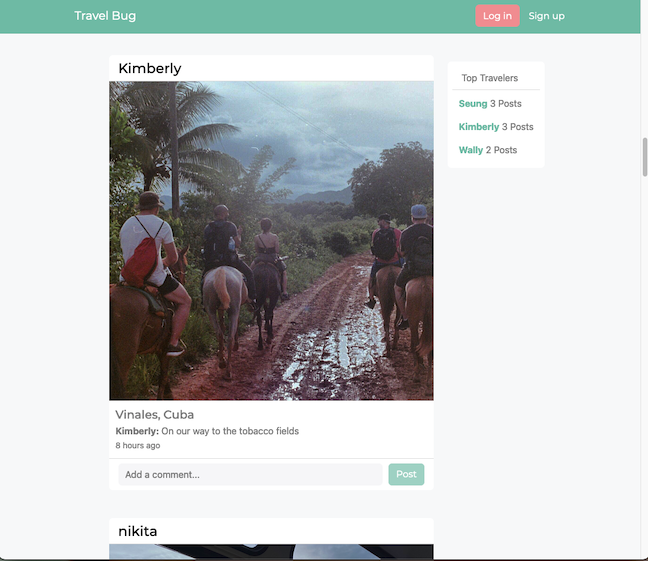Open Kimberly's post header name
This screenshot has height=561, width=648.
150,68
